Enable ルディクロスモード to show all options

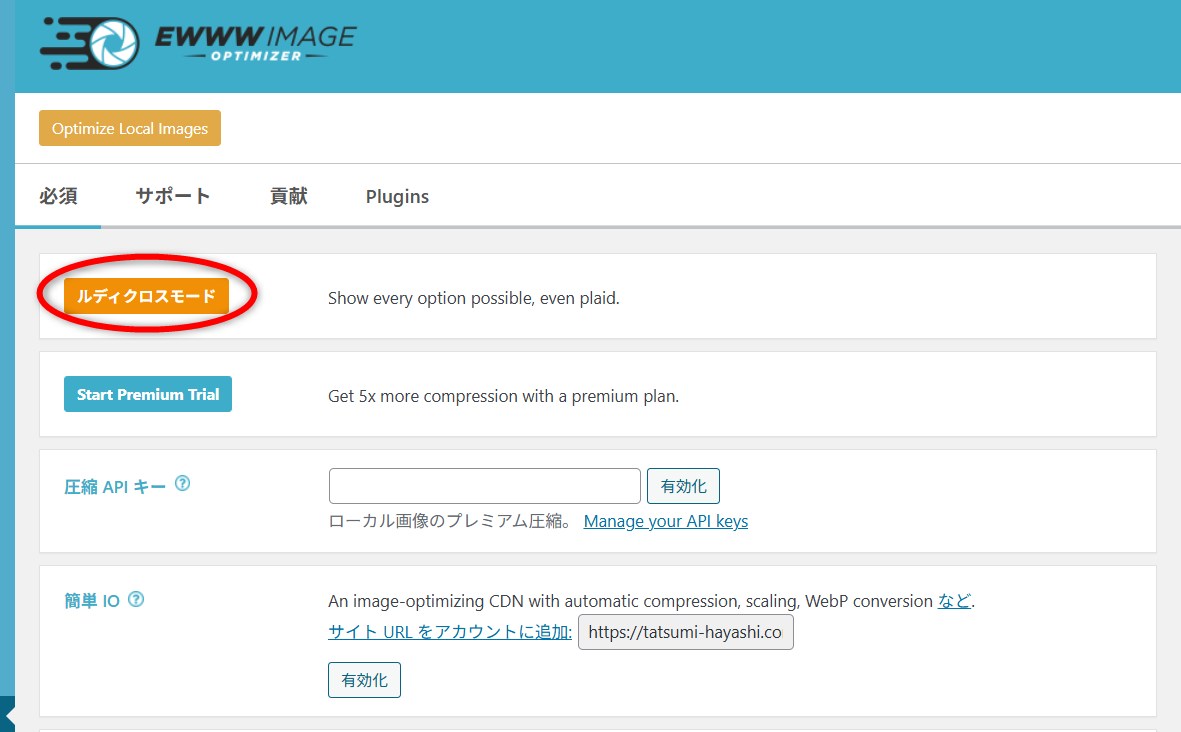coord(146,295)
